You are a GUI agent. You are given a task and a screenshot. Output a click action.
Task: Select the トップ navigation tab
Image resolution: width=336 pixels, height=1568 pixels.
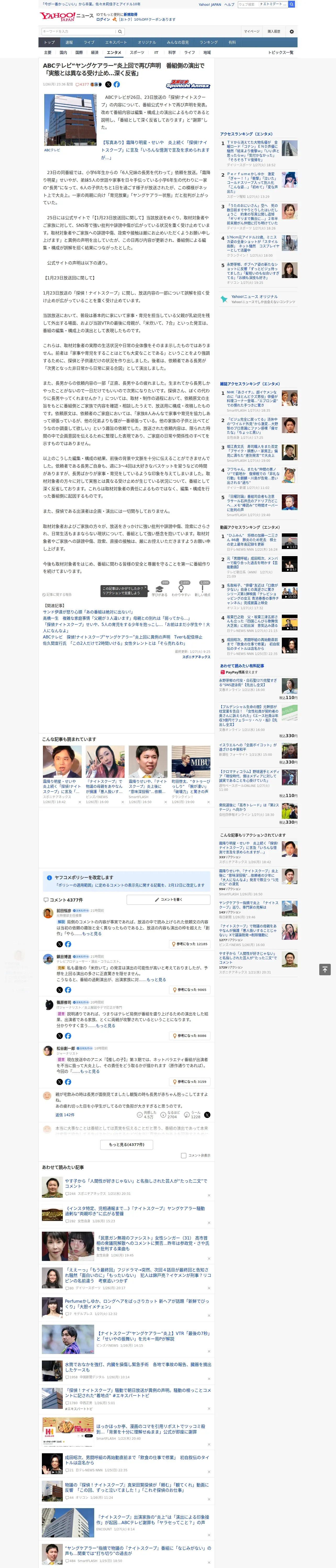[x=49, y=43]
